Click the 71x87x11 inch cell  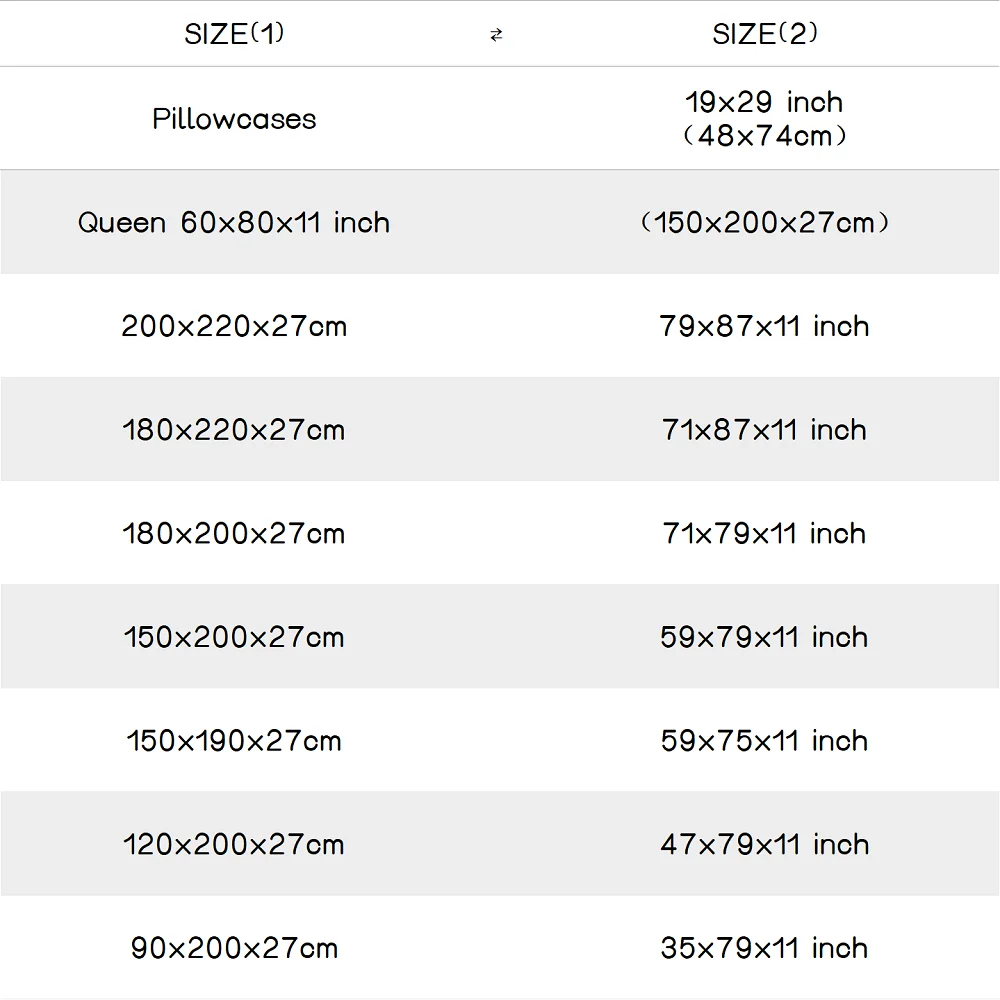pos(765,430)
